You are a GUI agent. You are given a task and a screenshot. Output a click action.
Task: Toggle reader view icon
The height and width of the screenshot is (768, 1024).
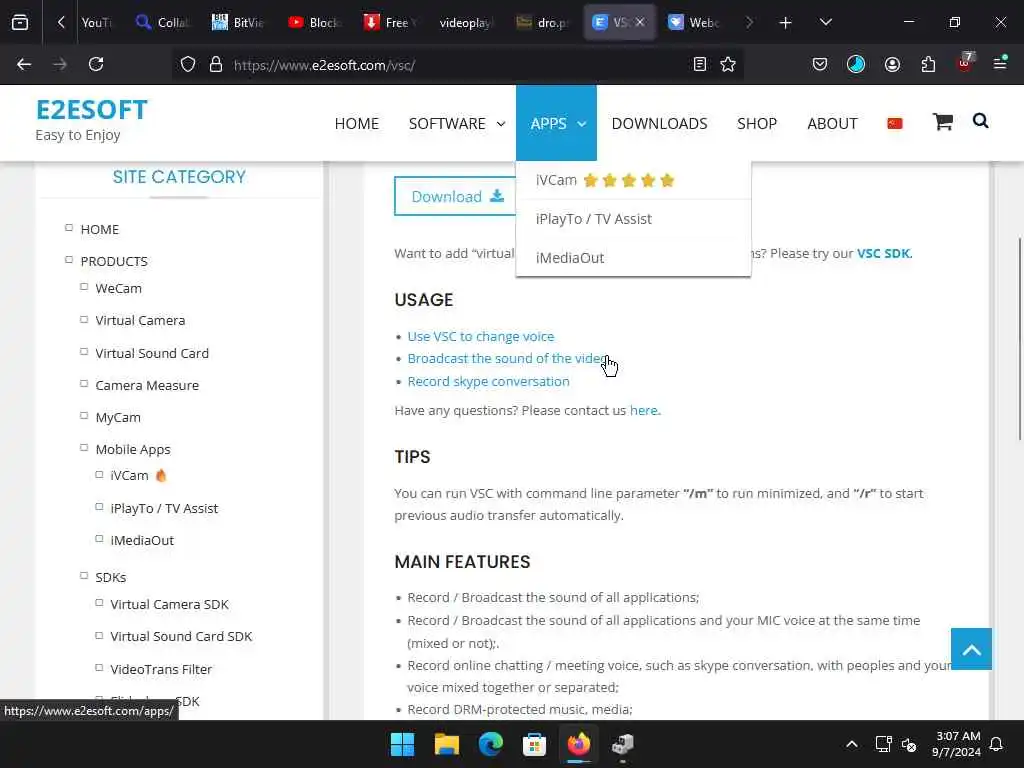tap(699, 64)
